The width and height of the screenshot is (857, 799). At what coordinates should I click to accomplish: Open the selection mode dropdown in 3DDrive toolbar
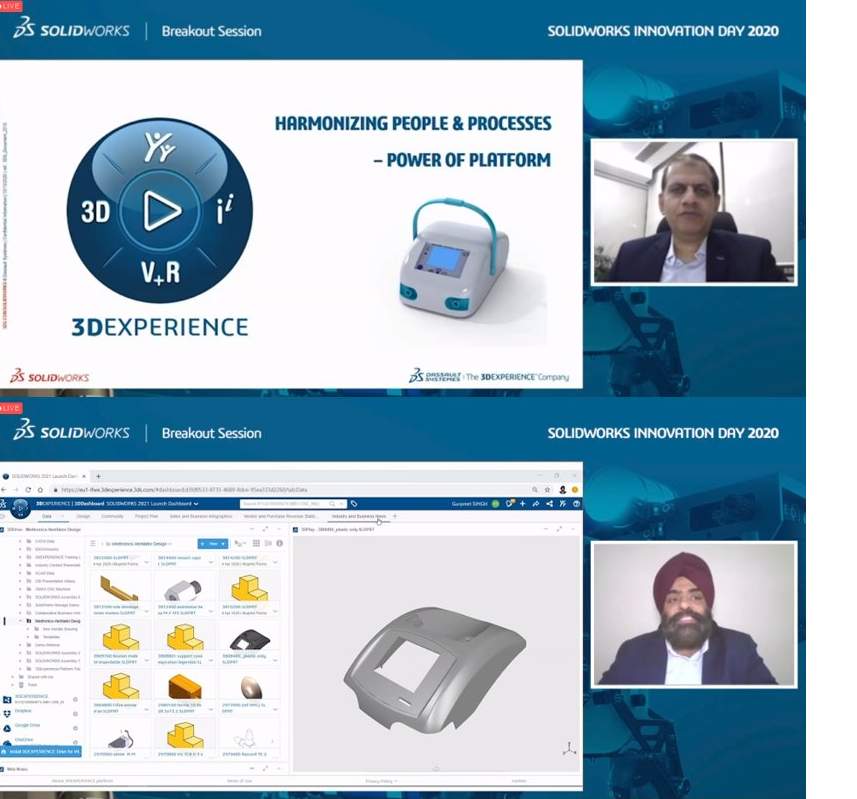[239, 543]
